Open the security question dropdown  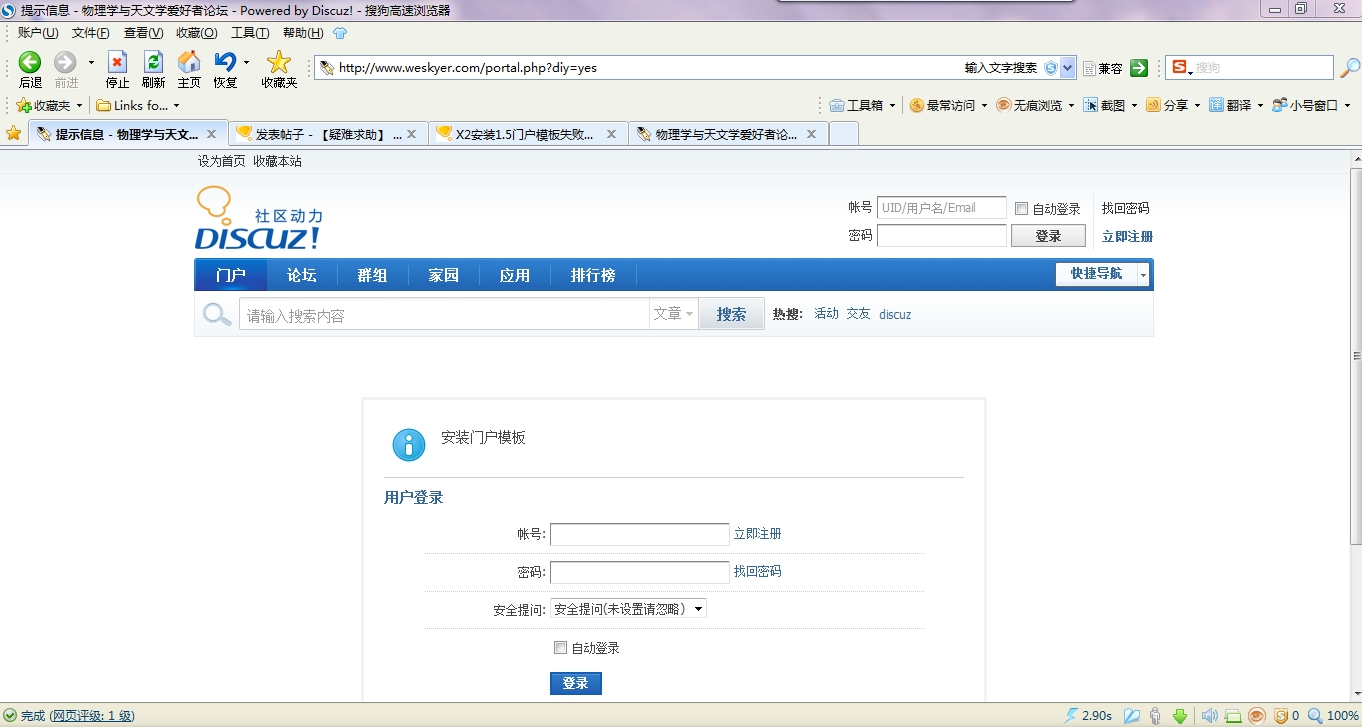628,608
